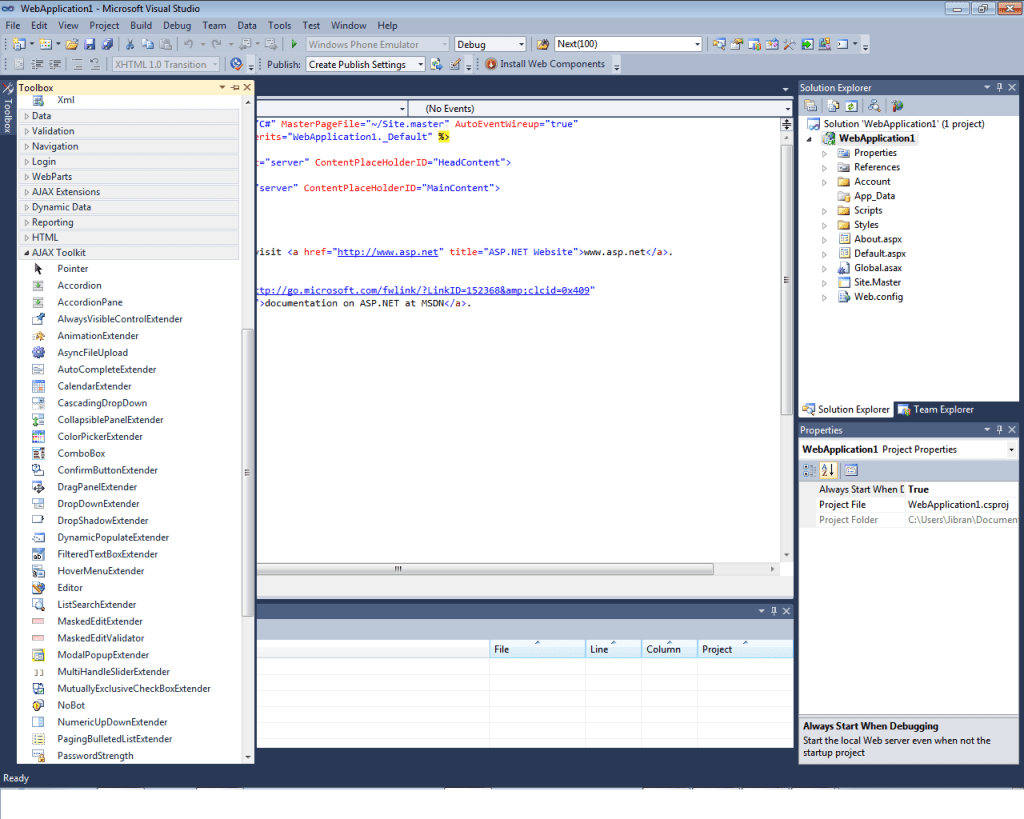Pick the ColorPickerExtender toolbox item
Viewport: 1024px width, 819px height.
pyautogui.click(x=100, y=437)
